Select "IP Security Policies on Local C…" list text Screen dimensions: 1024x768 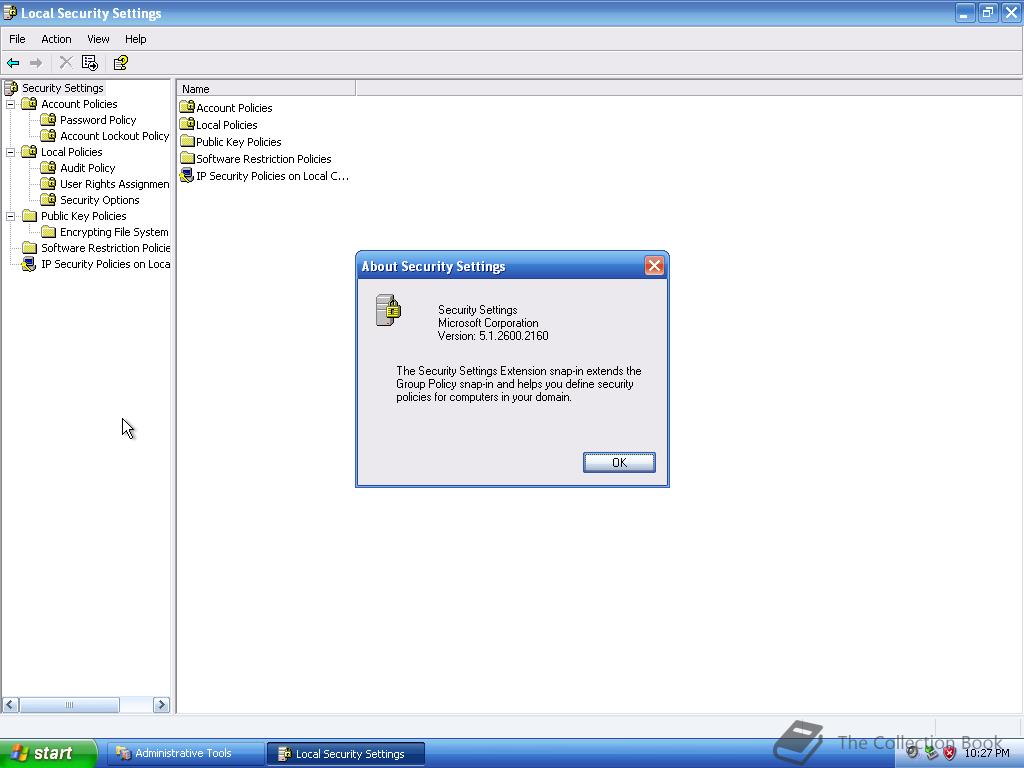pos(272,176)
